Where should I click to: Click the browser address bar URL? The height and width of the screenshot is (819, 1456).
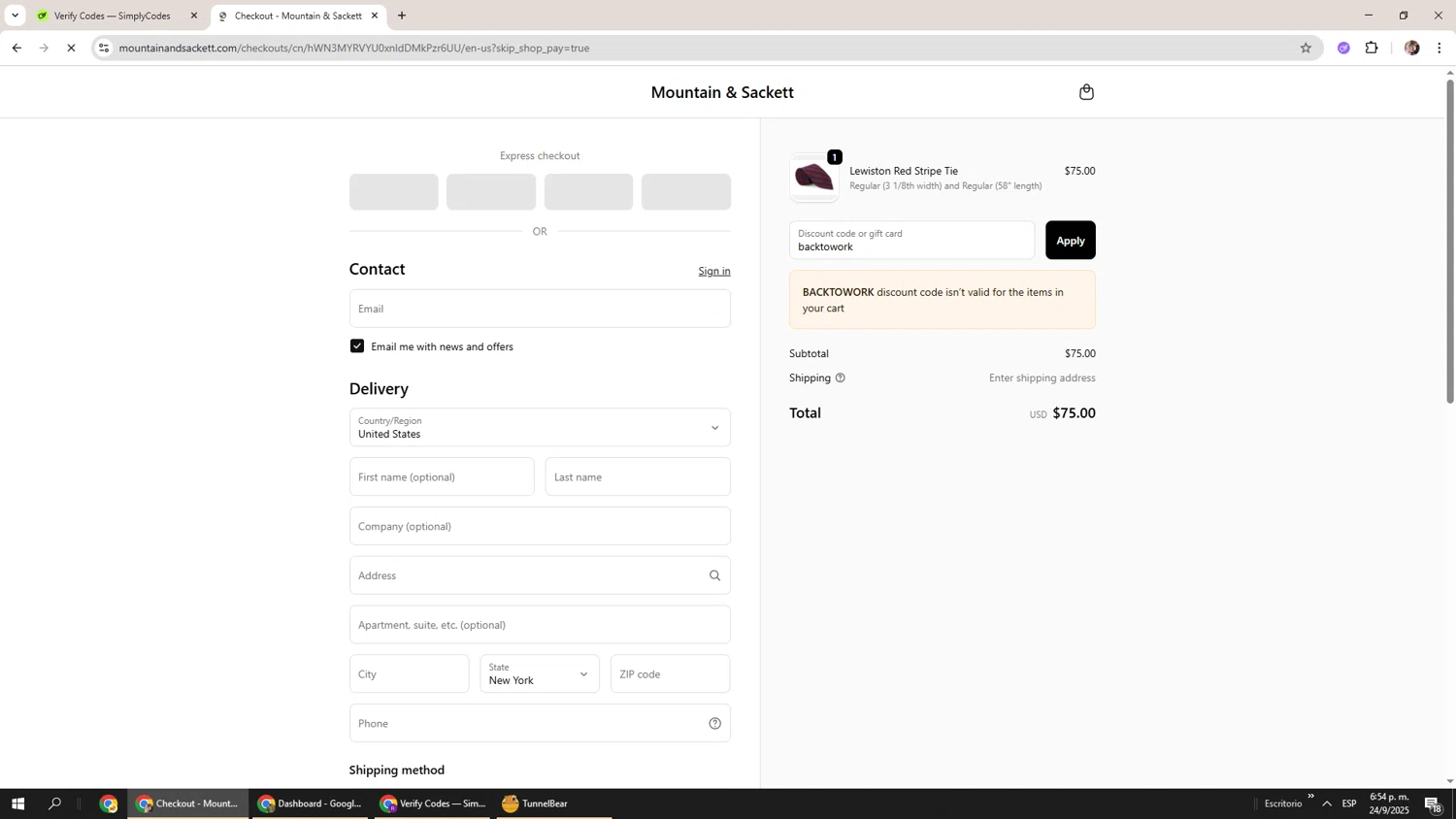pyautogui.click(x=354, y=48)
